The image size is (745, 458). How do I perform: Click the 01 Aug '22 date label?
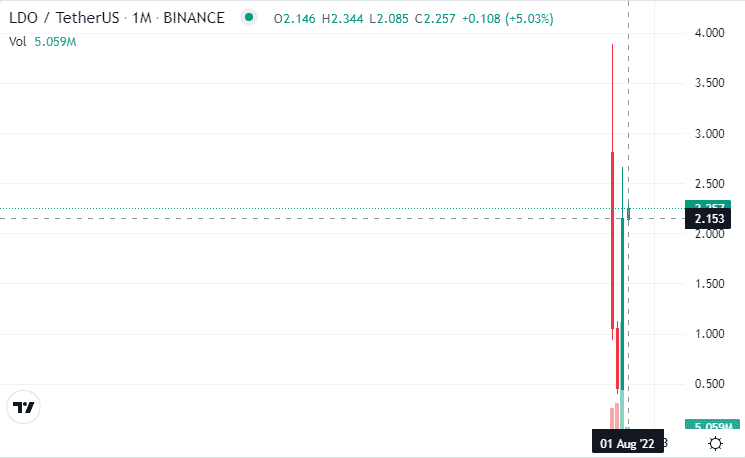pyautogui.click(x=627, y=443)
